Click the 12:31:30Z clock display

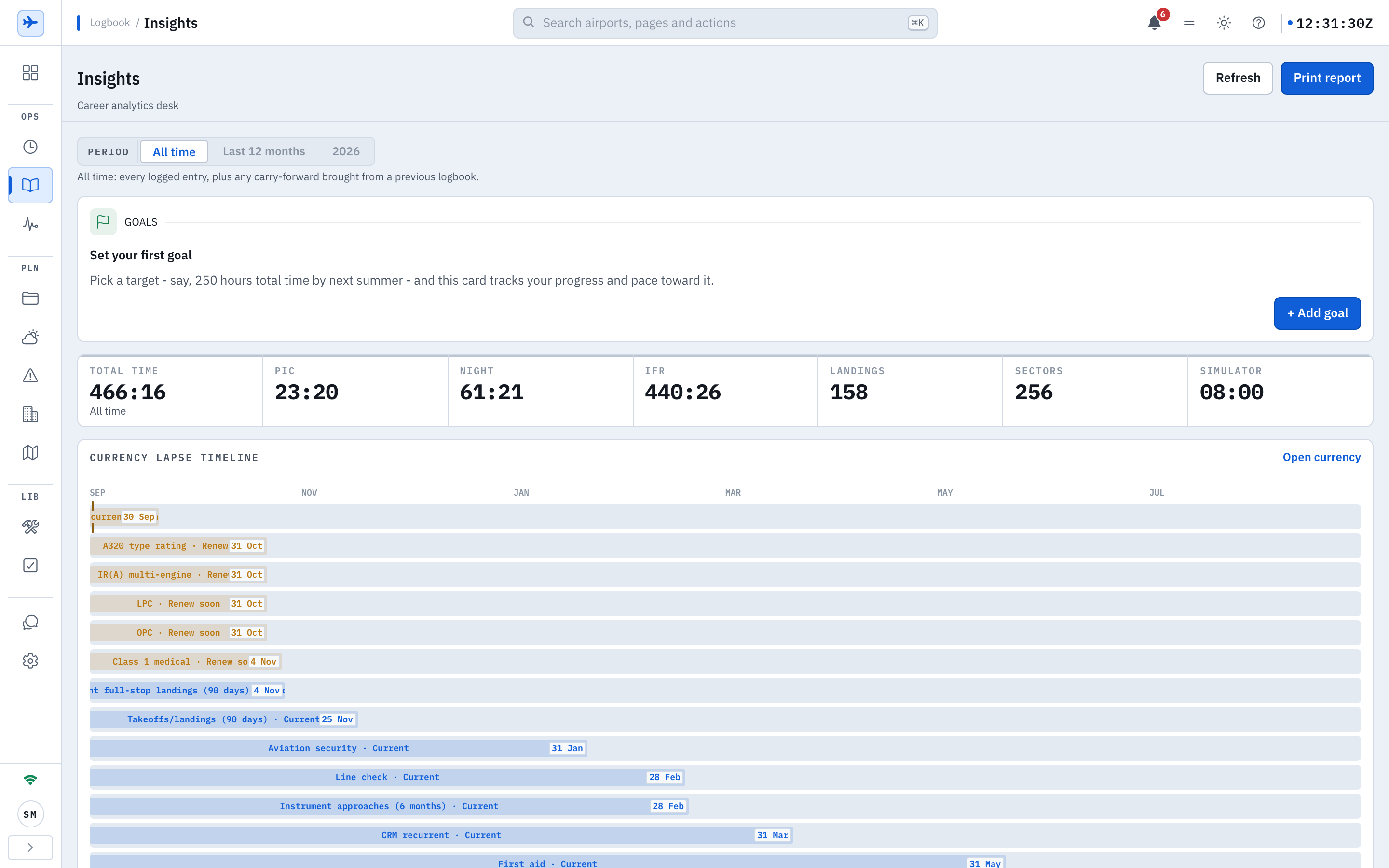click(x=1334, y=24)
